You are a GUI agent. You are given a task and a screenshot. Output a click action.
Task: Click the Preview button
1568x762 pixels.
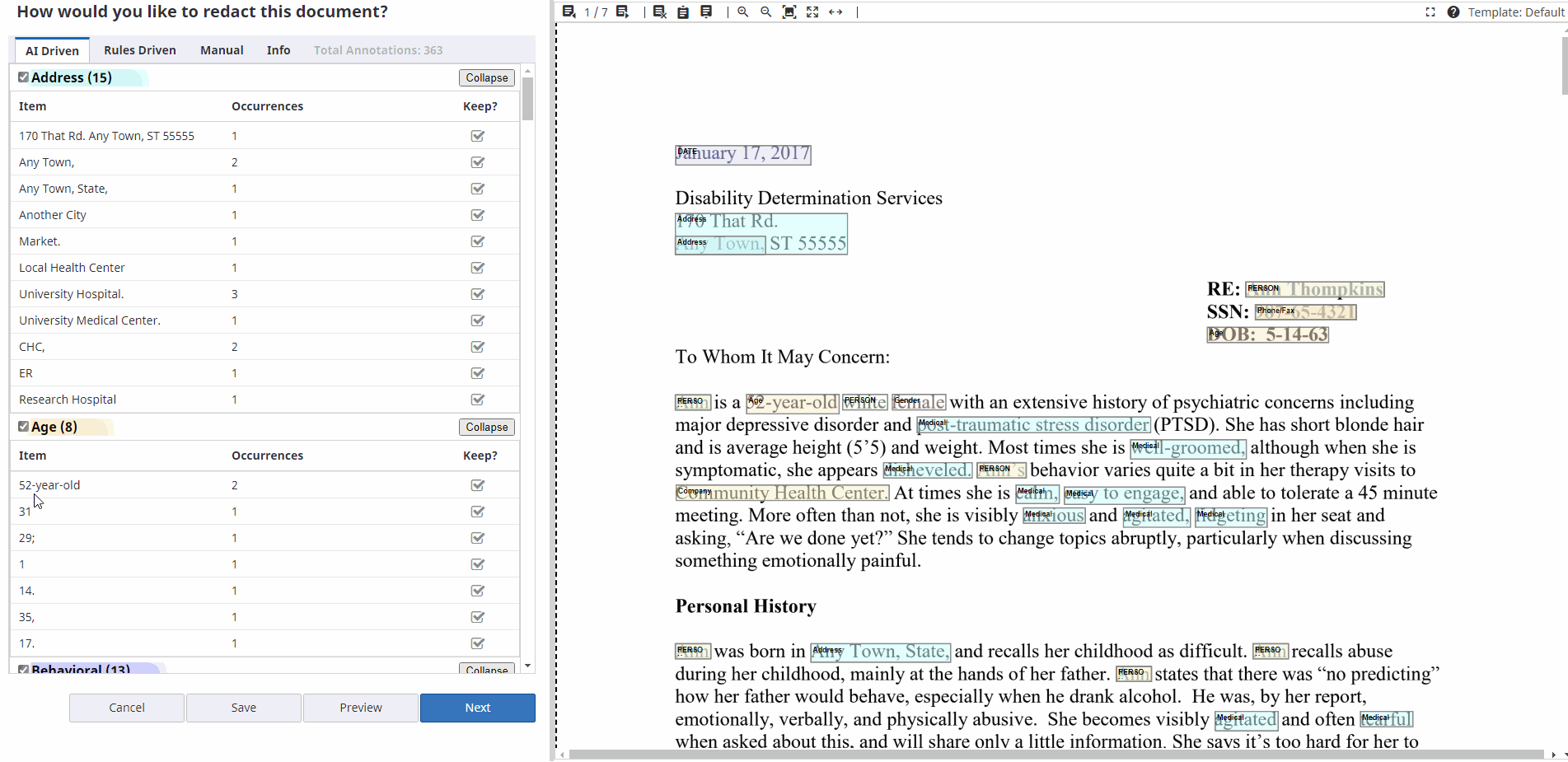tap(360, 708)
